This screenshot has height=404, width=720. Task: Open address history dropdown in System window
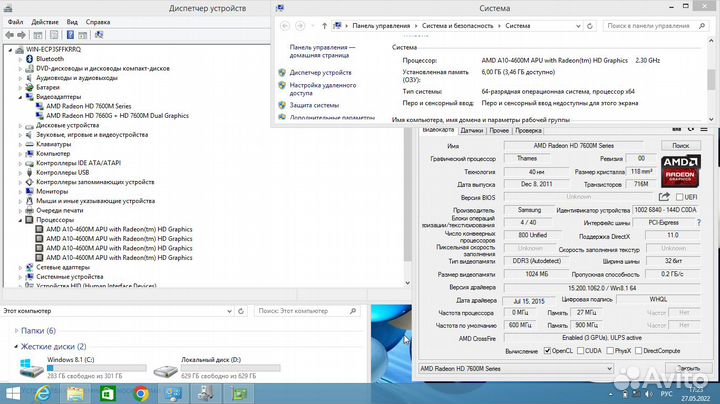coord(578,26)
